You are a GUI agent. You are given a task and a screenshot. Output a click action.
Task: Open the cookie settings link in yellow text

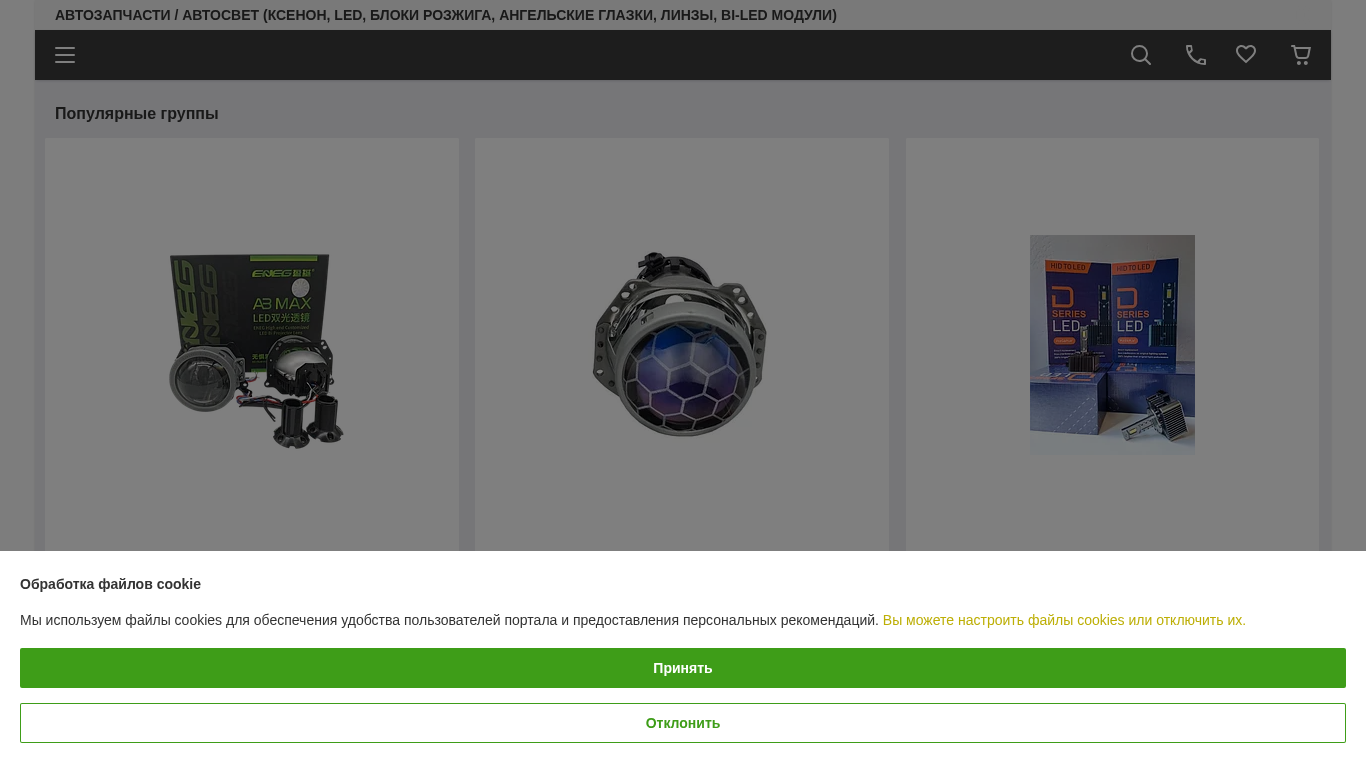1064,620
